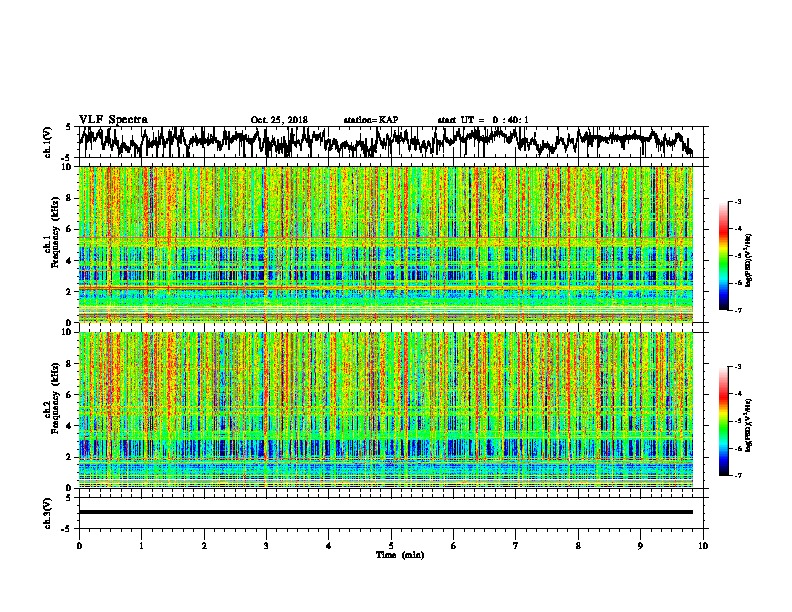Click the "VLF Spectra" plot title

click(x=113, y=119)
